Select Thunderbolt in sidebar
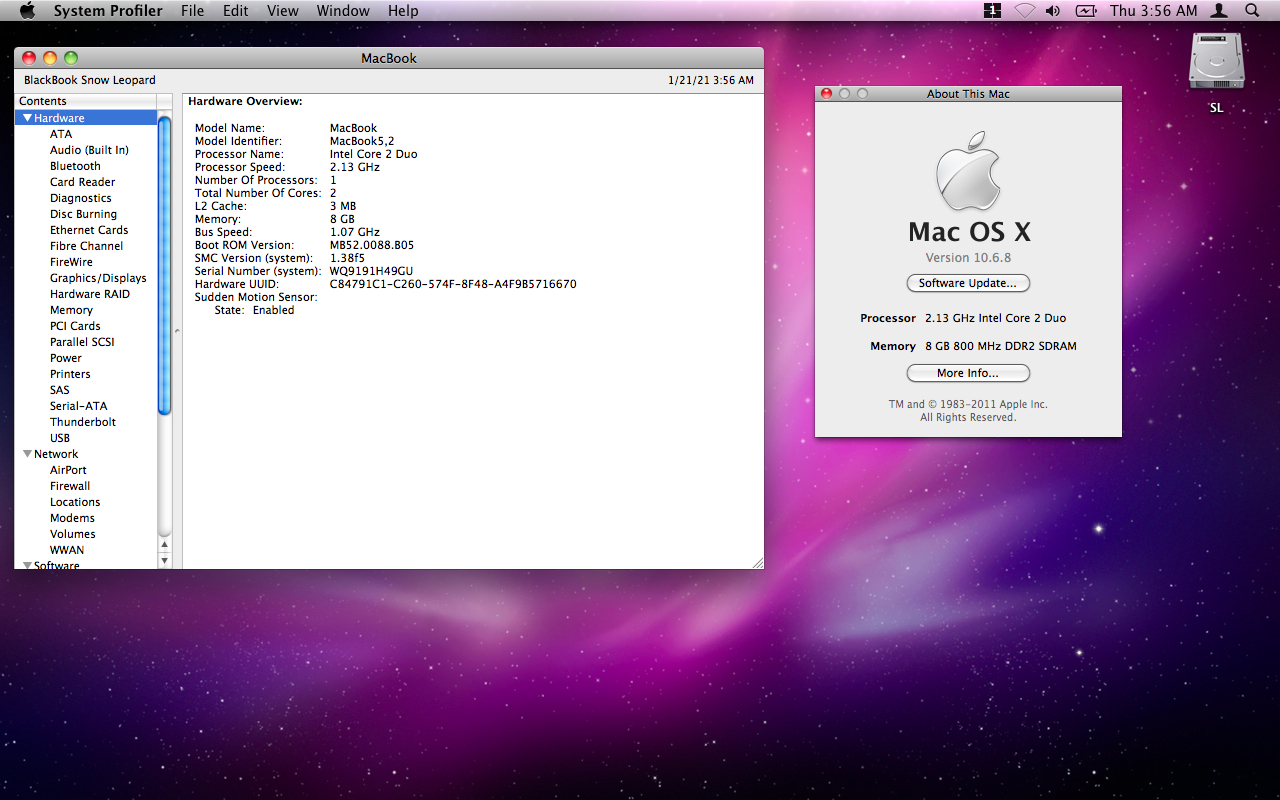The width and height of the screenshot is (1280, 800). [x=83, y=422]
